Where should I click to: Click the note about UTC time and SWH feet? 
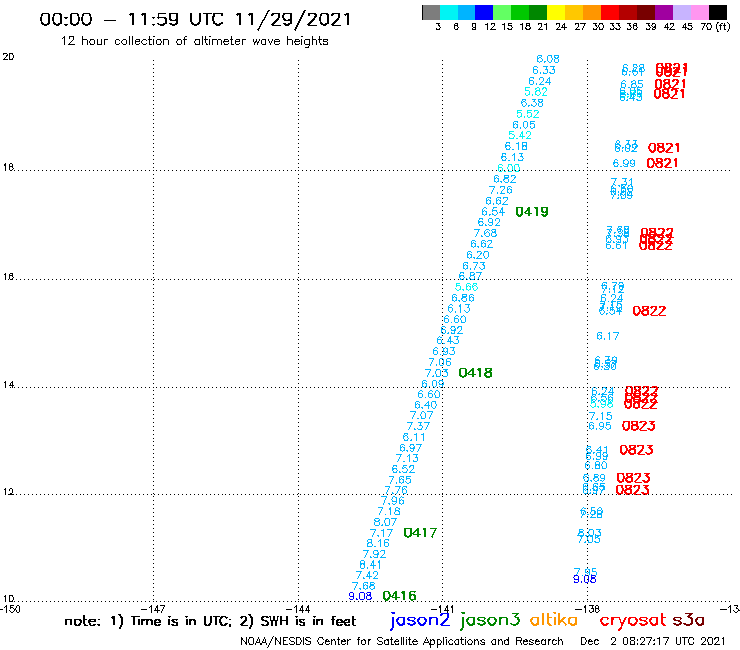[x=210, y=621]
